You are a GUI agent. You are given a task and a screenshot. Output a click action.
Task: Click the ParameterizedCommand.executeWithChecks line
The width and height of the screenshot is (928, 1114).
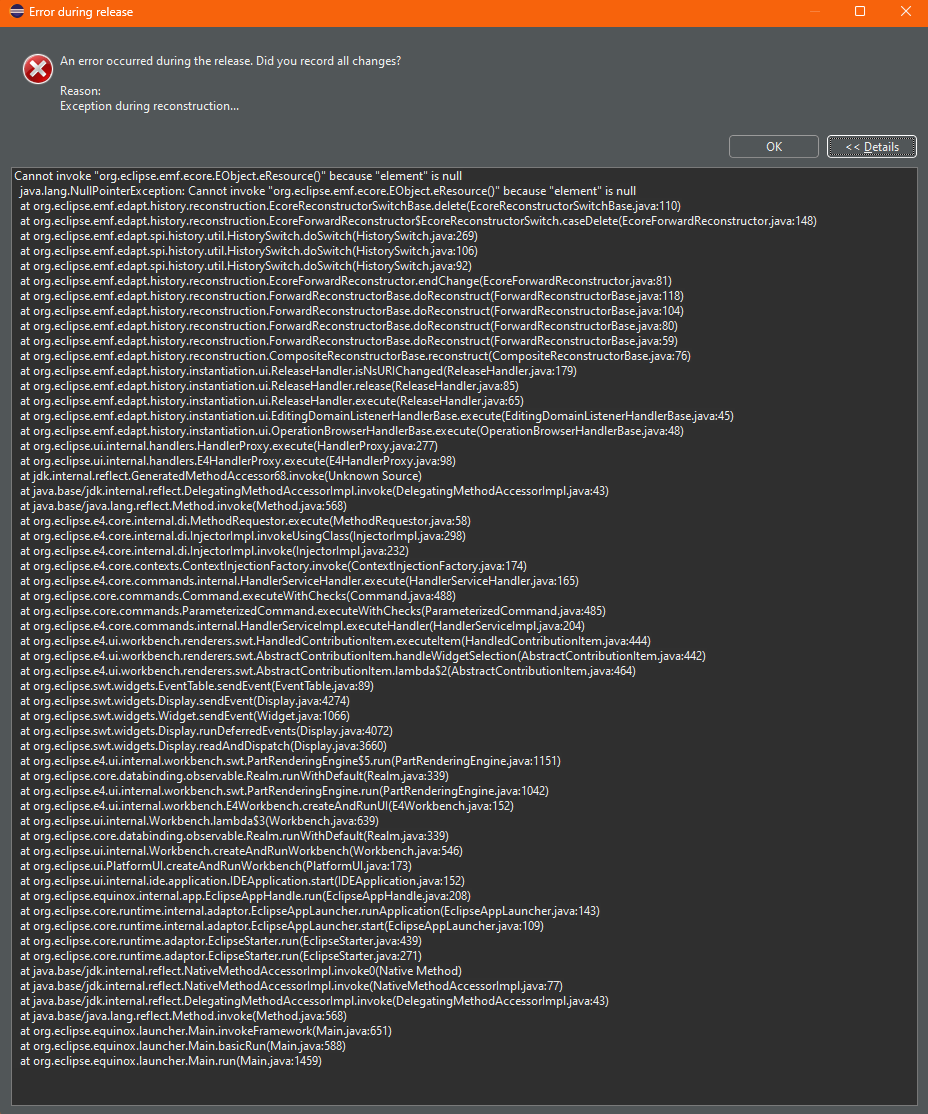click(313, 610)
